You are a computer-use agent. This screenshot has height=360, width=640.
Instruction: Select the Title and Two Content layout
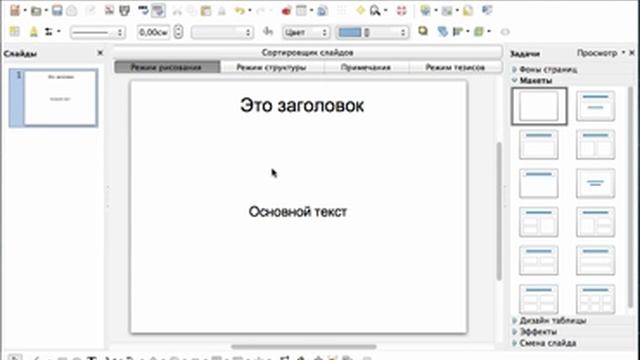coord(596,144)
